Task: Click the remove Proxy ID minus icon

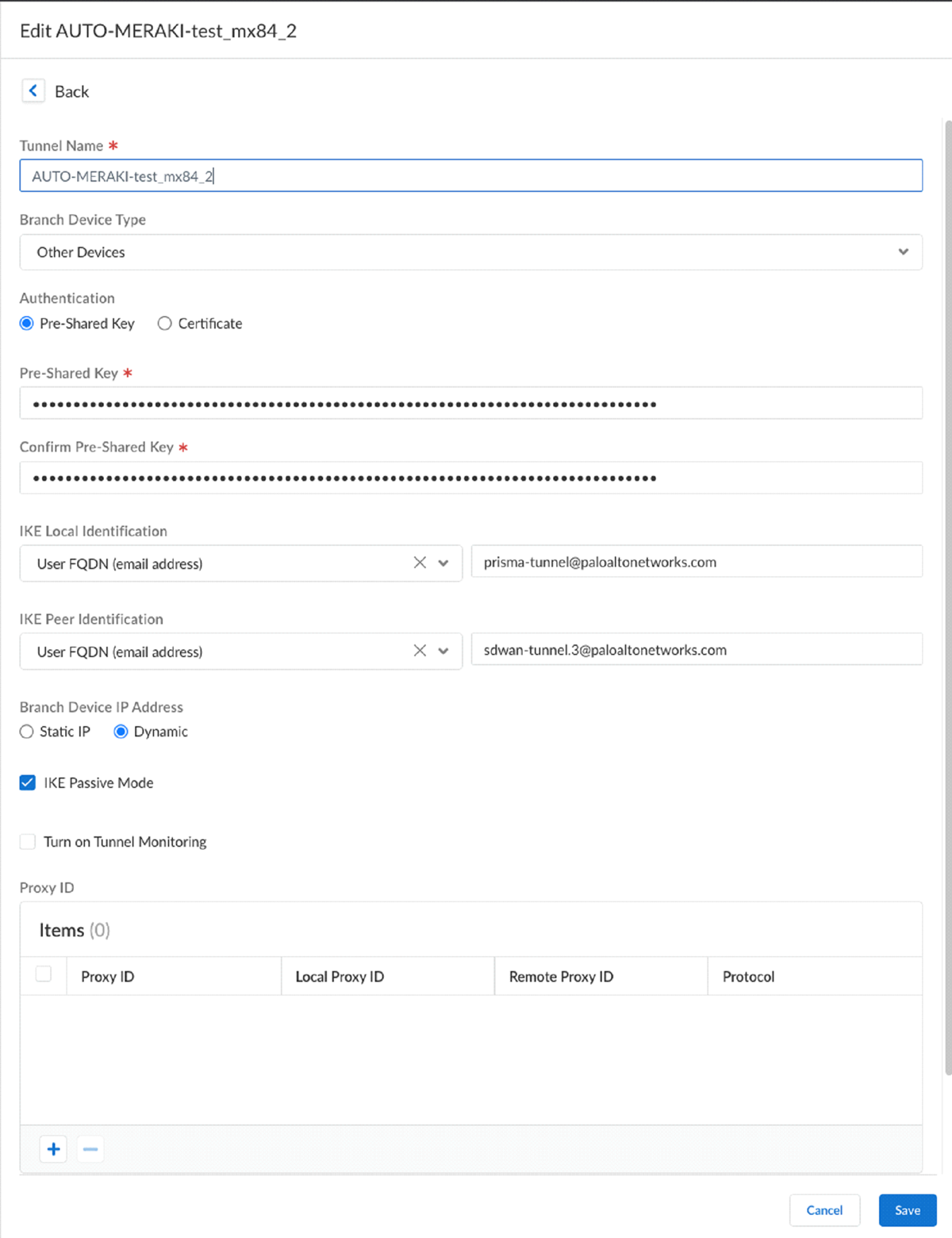Action: (90, 1149)
